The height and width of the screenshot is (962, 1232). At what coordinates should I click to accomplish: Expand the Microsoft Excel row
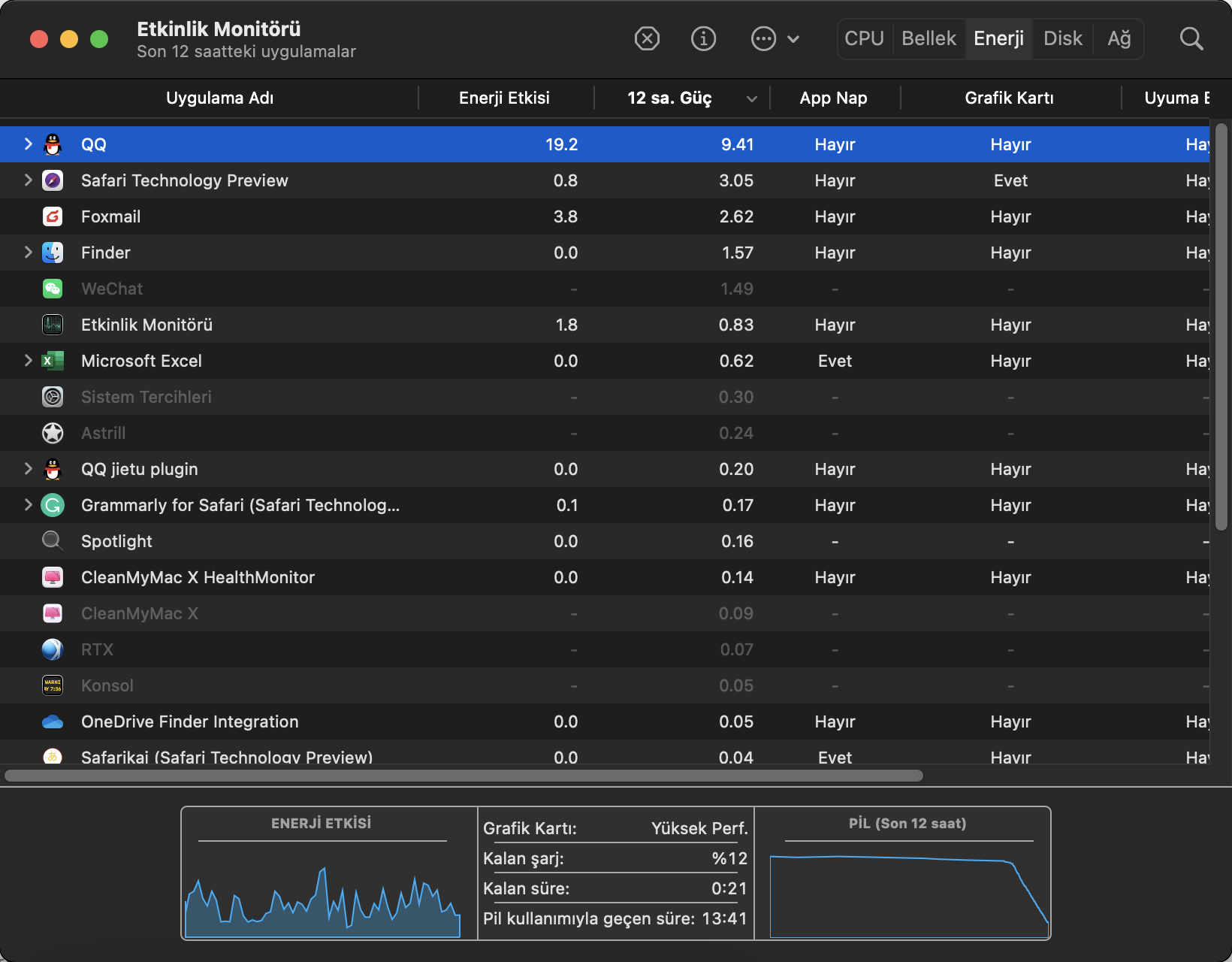pos(28,360)
